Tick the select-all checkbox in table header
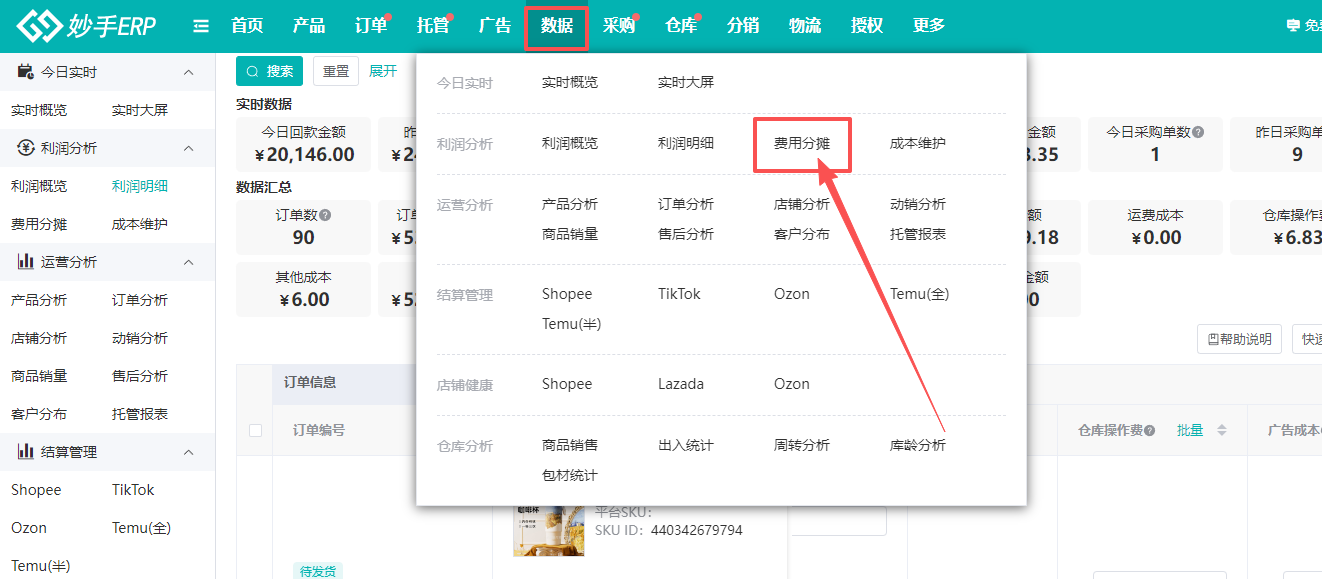This screenshot has width=1322, height=579. pyautogui.click(x=255, y=430)
